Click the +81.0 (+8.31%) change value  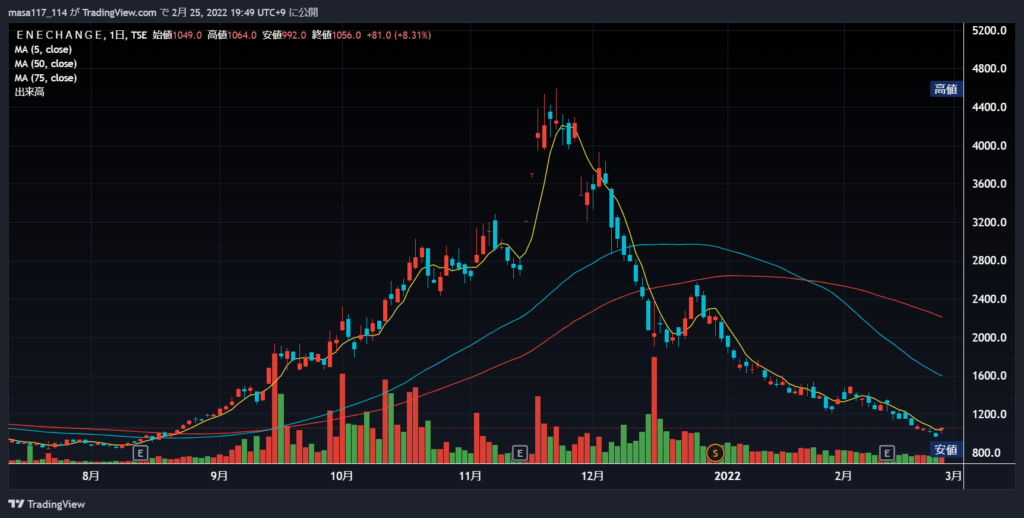[x=399, y=35]
